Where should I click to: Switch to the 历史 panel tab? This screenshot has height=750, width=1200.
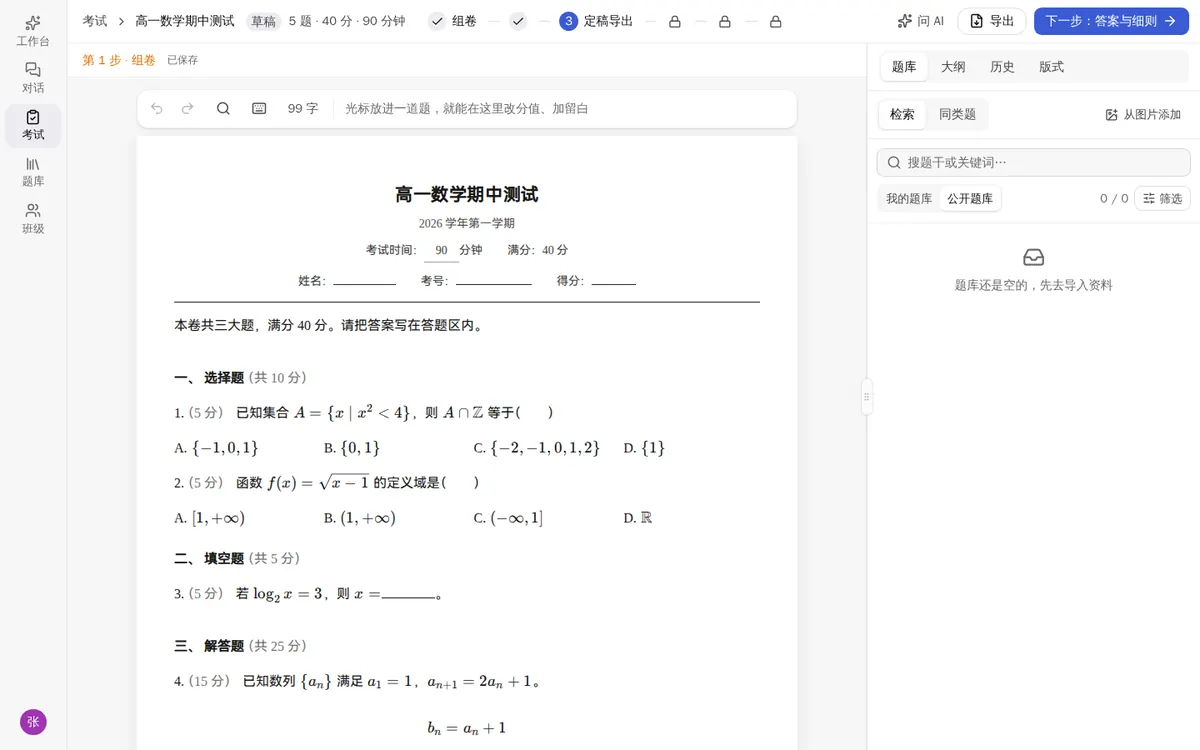pos(1002,67)
